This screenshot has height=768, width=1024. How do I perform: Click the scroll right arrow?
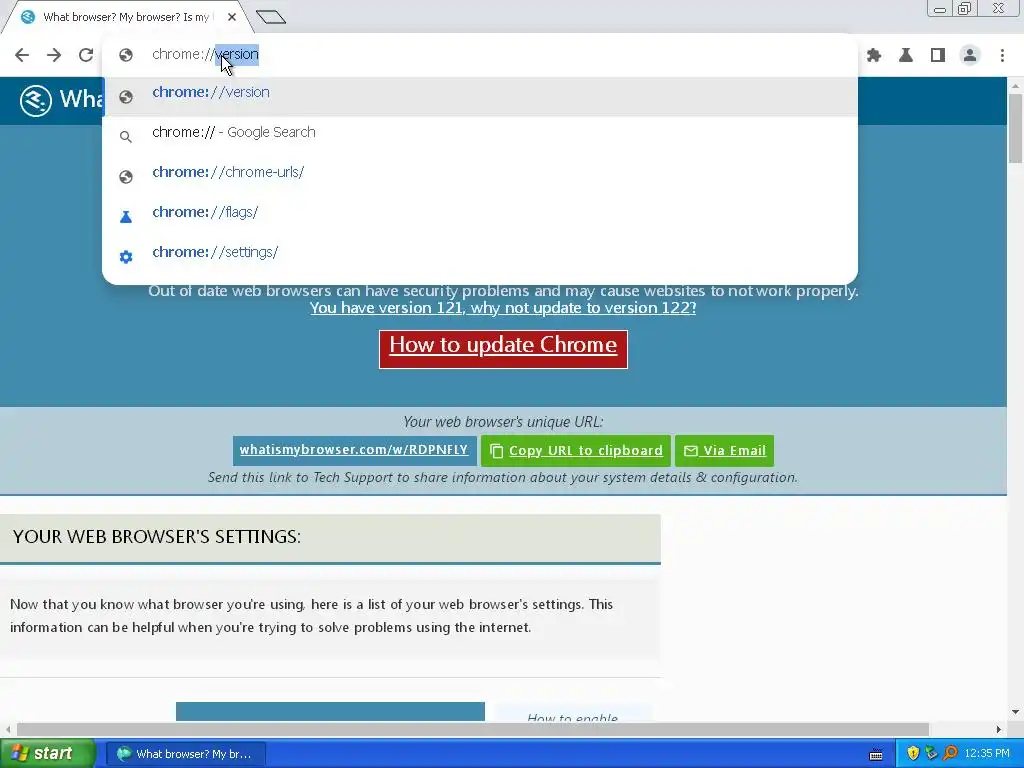999,729
